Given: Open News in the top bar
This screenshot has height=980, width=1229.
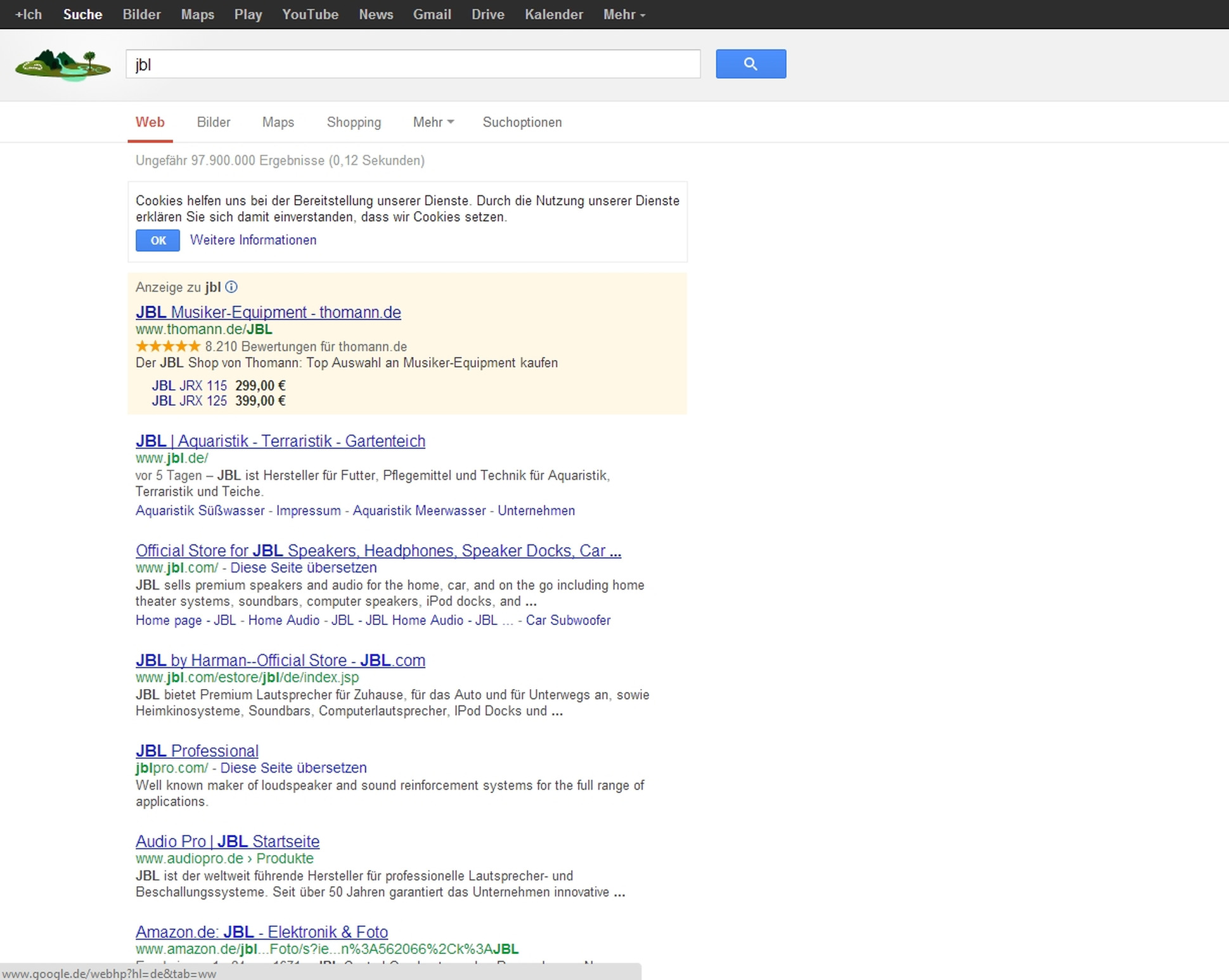Looking at the screenshot, I should [x=376, y=14].
